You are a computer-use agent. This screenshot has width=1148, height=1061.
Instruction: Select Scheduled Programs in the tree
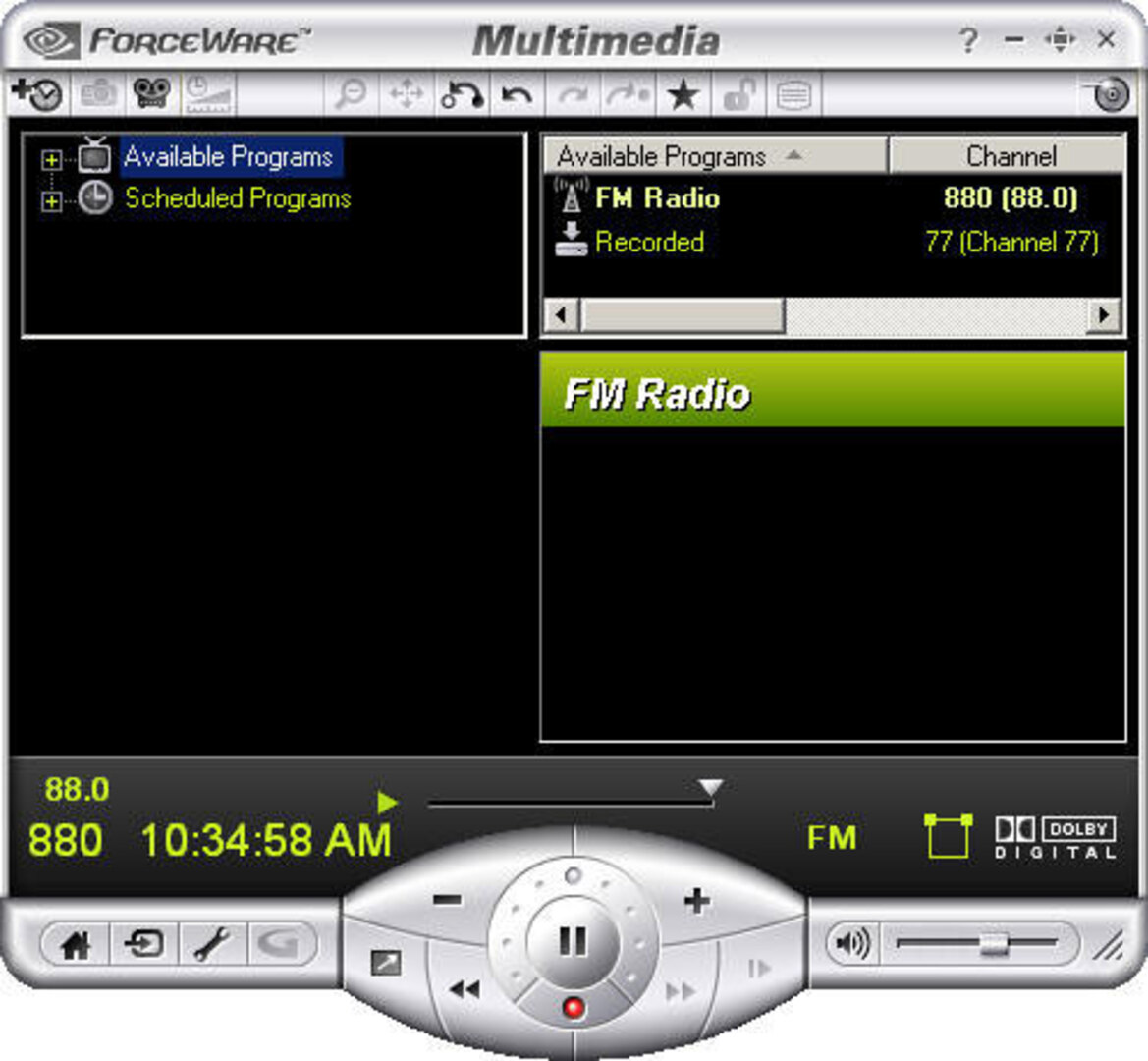pos(238,198)
